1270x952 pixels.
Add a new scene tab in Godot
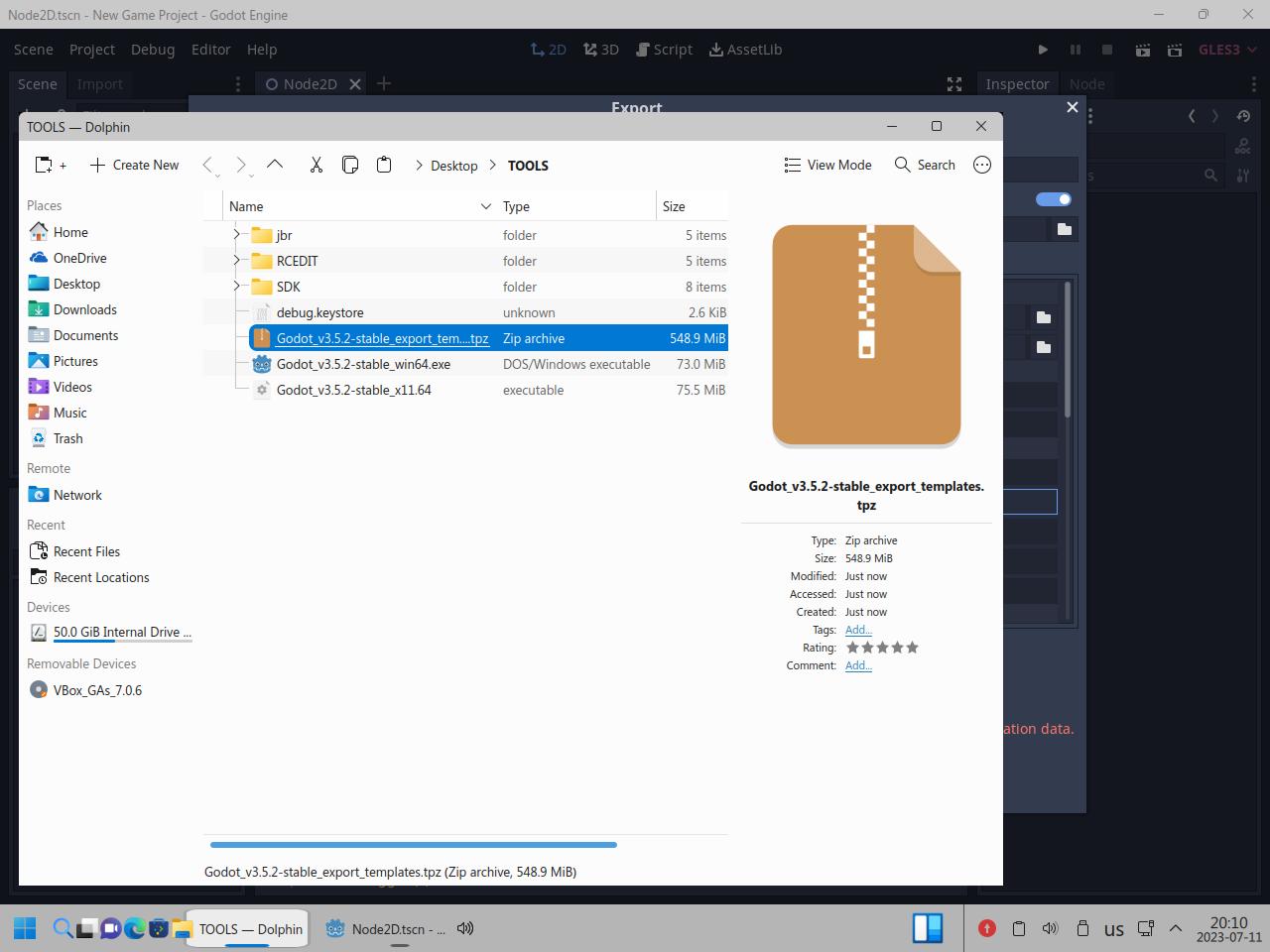coord(384,84)
